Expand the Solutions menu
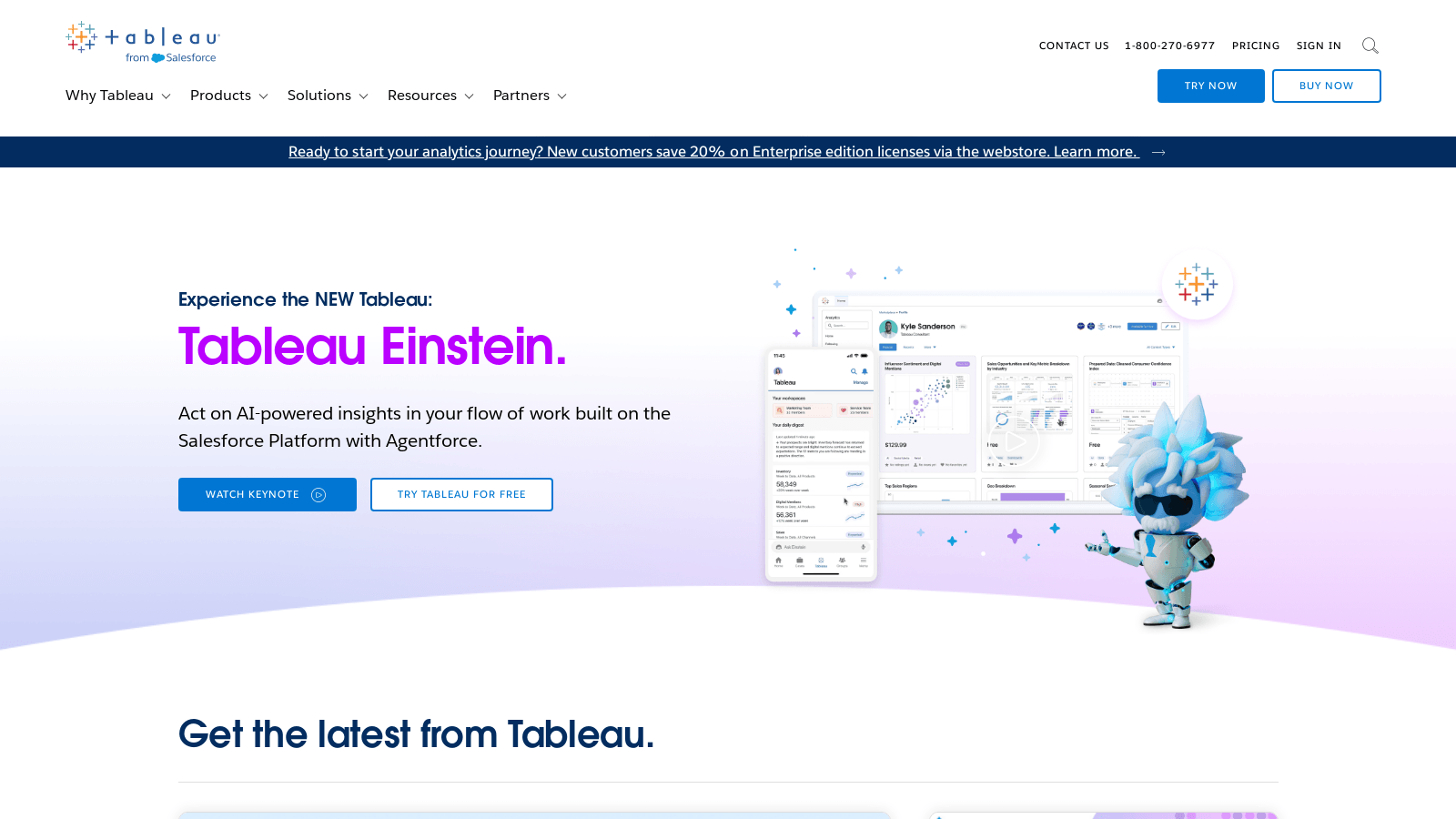 (x=328, y=96)
